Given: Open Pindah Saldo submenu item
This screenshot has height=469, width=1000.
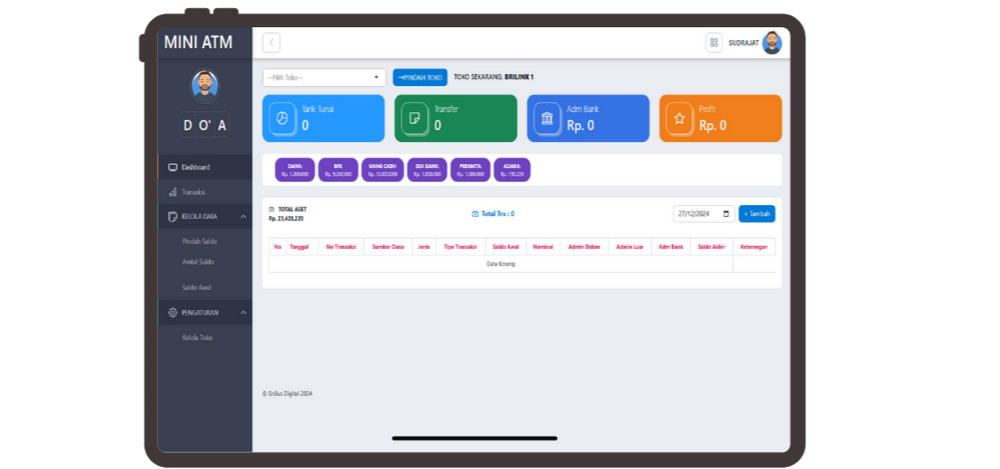Looking at the screenshot, I should pyautogui.click(x=199, y=241).
